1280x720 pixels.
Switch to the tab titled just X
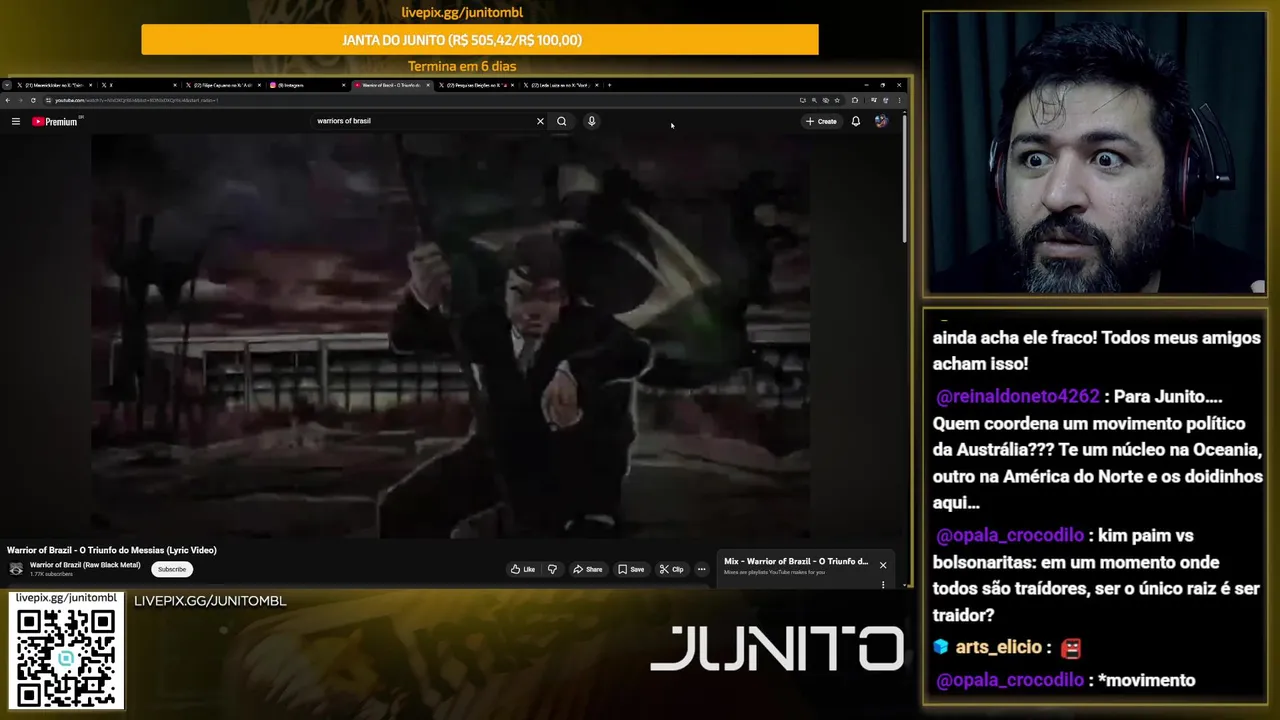pos(139,85)
